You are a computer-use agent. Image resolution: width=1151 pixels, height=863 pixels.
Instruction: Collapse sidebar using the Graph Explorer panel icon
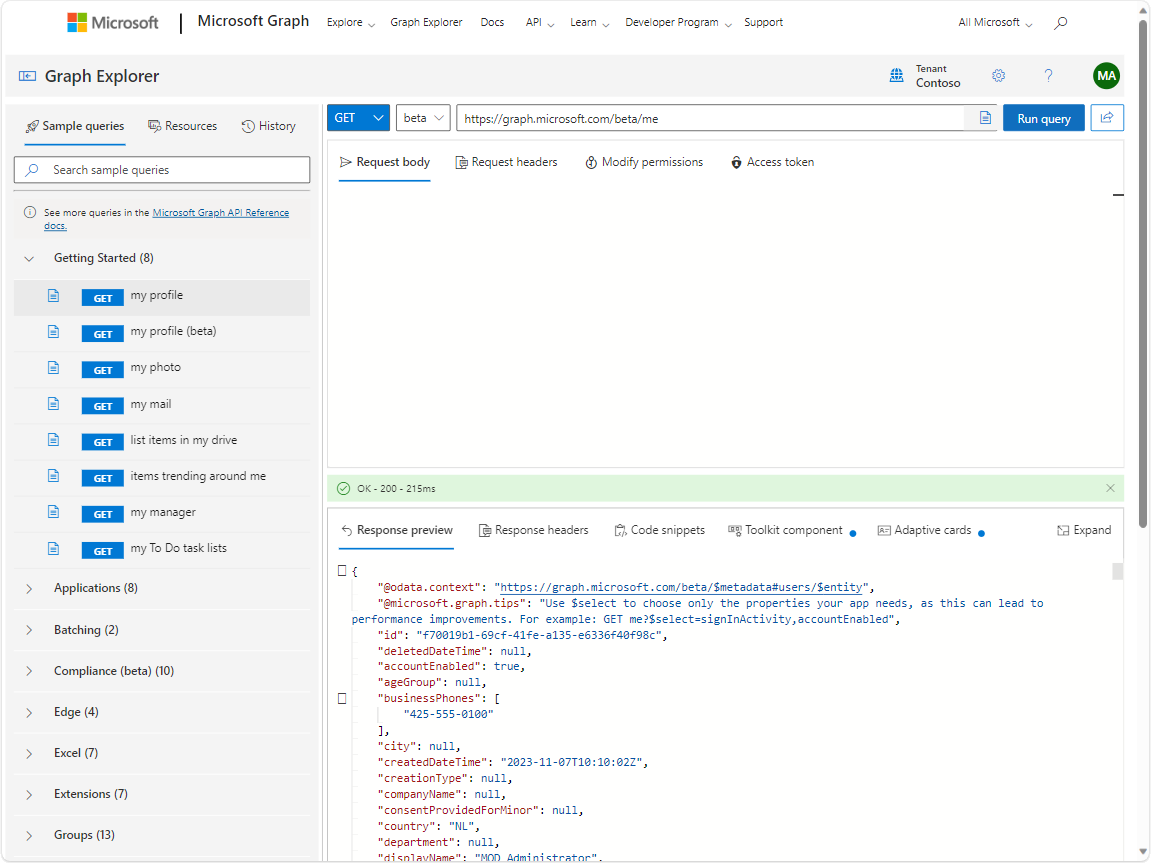click(27, 76)
